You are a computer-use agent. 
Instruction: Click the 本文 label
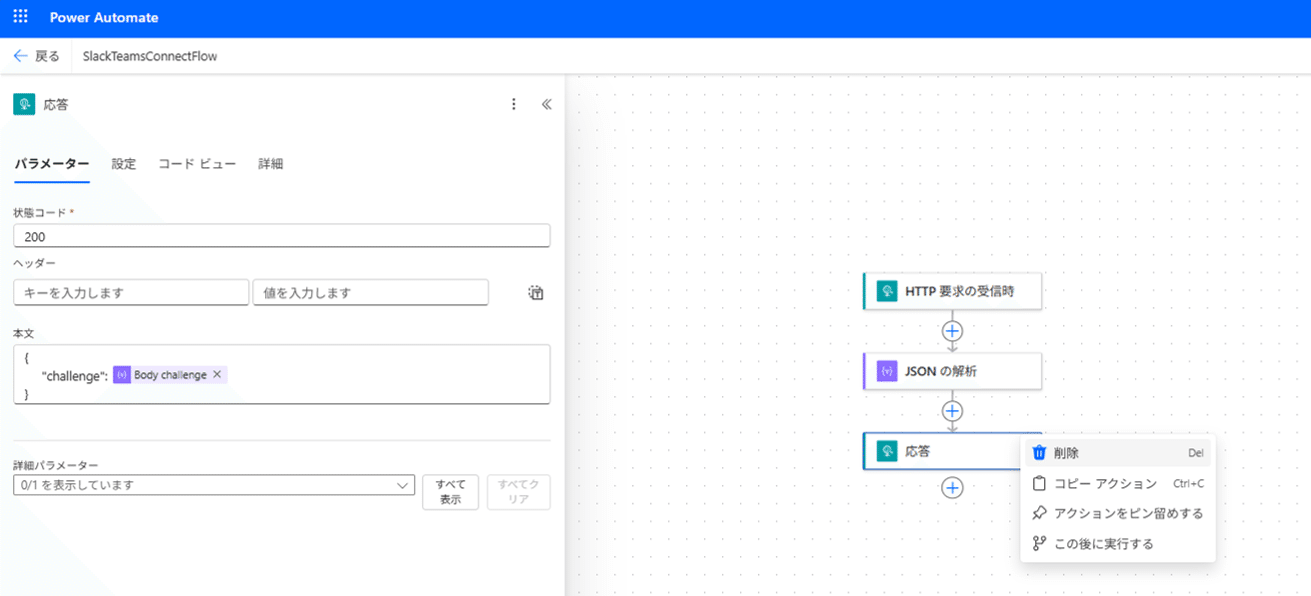pos(24,333)
